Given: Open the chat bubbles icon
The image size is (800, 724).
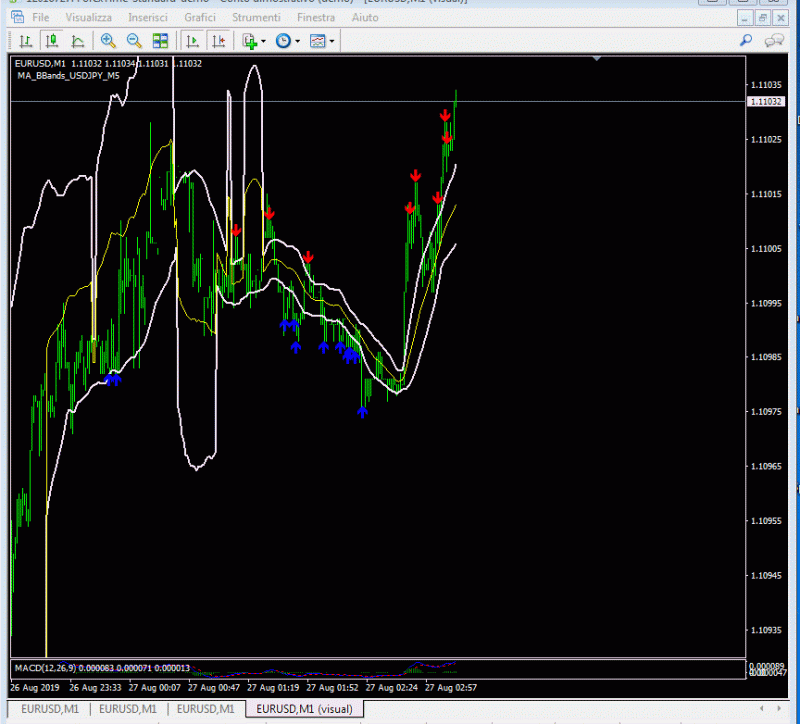Looking at the screenshot, I should tap(774, 40).
